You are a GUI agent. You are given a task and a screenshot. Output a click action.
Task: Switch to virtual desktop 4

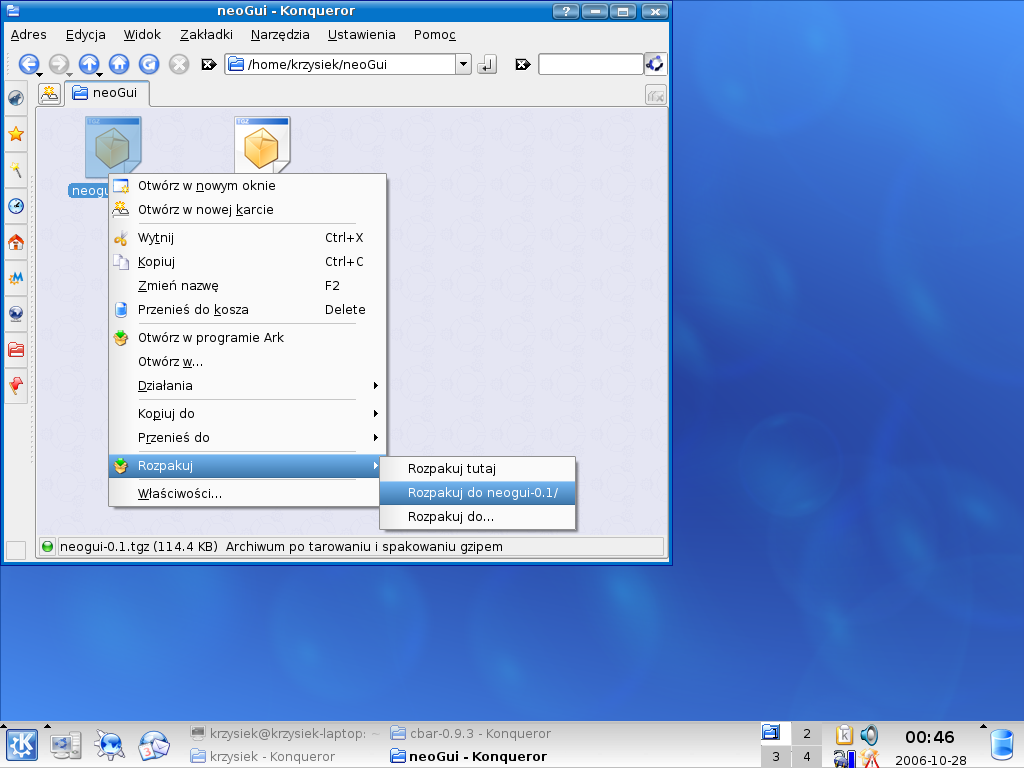tap(807, 756)
